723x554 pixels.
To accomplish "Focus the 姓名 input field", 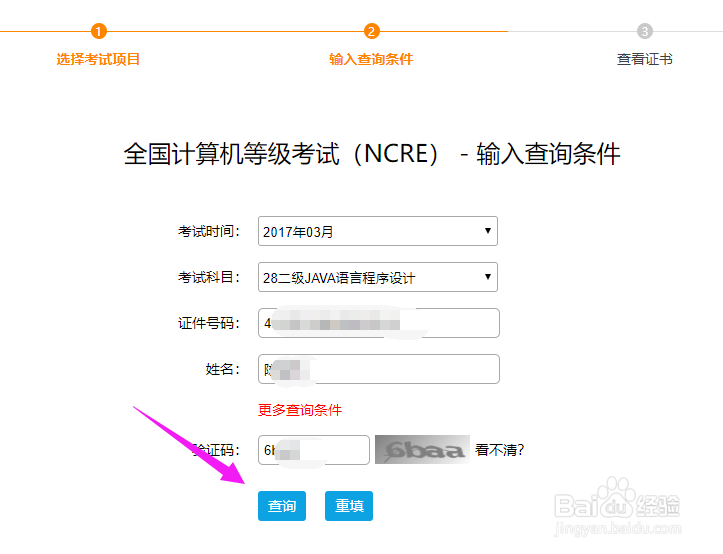I will click(x=379, y=369).
